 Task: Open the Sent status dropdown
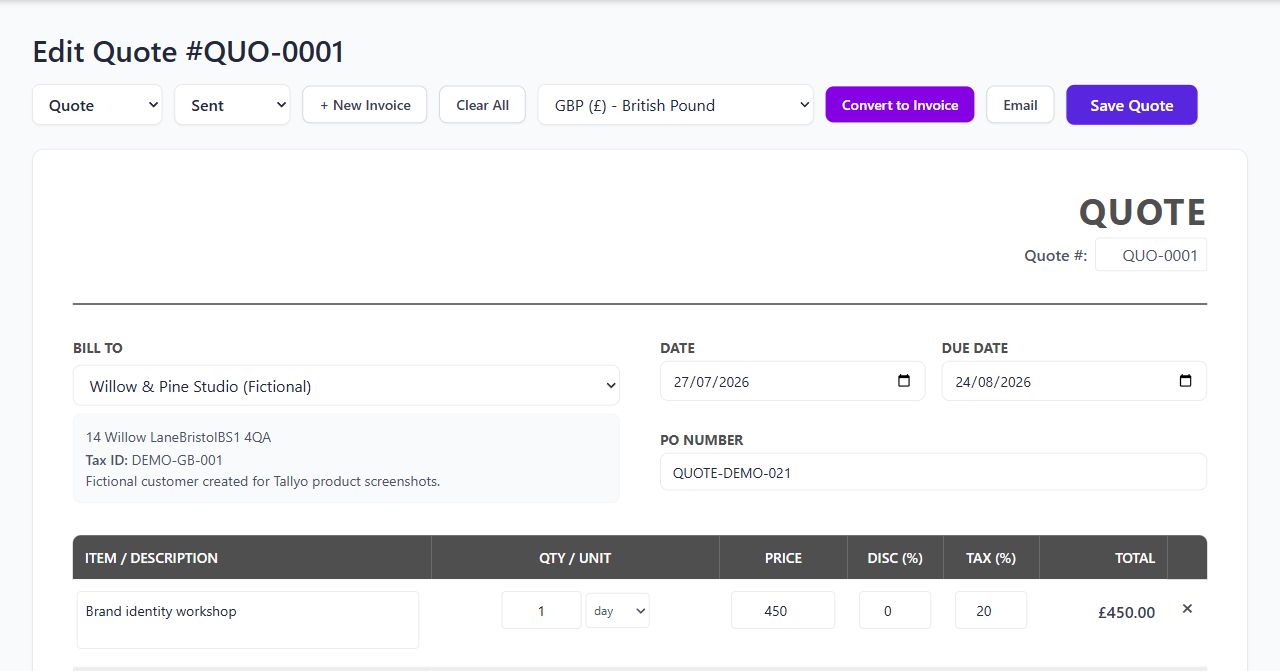pyautogui.click(x=232, y=105)
